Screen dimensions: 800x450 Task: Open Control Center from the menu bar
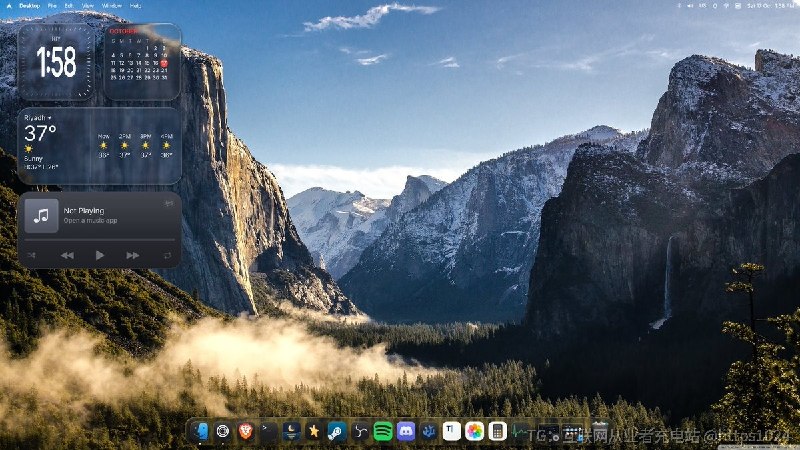(738, 6)
